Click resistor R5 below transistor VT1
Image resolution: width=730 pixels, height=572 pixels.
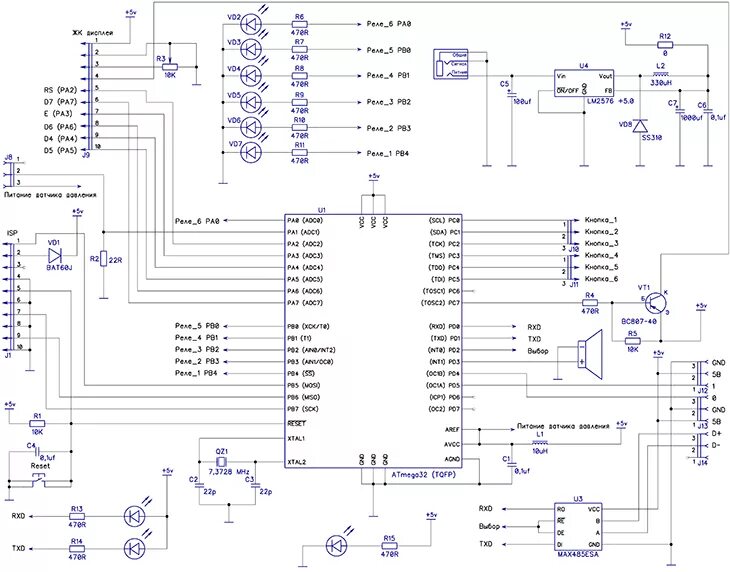pos(632,341)
